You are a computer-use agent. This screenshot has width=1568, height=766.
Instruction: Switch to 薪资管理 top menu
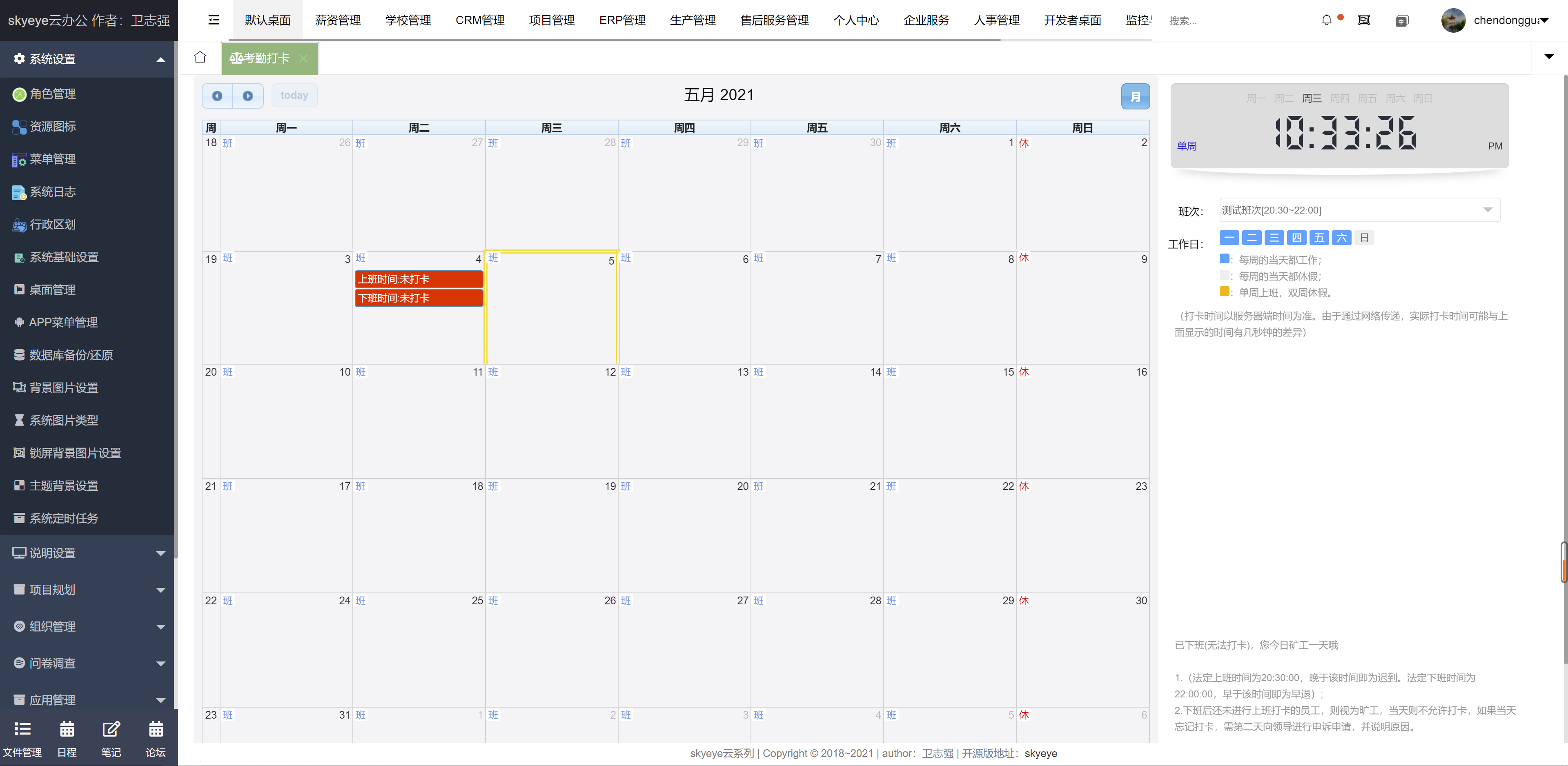click(x=338, y=20)
